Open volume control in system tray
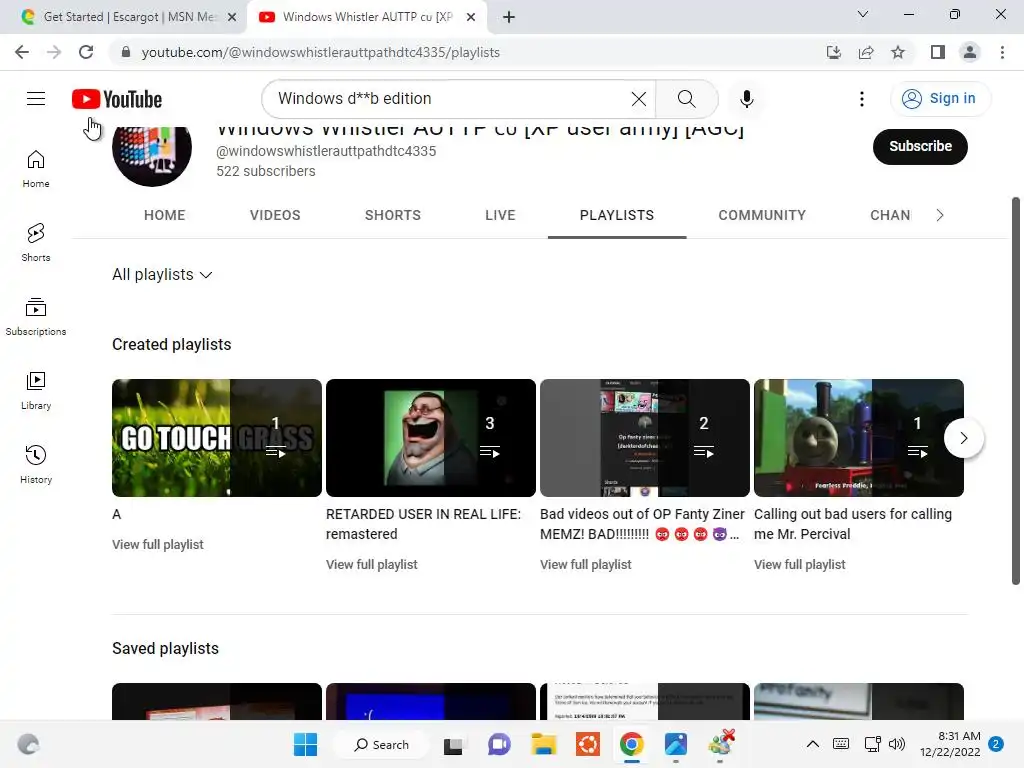The width and height of the screenshot is (1024, 768). point(897,744)
